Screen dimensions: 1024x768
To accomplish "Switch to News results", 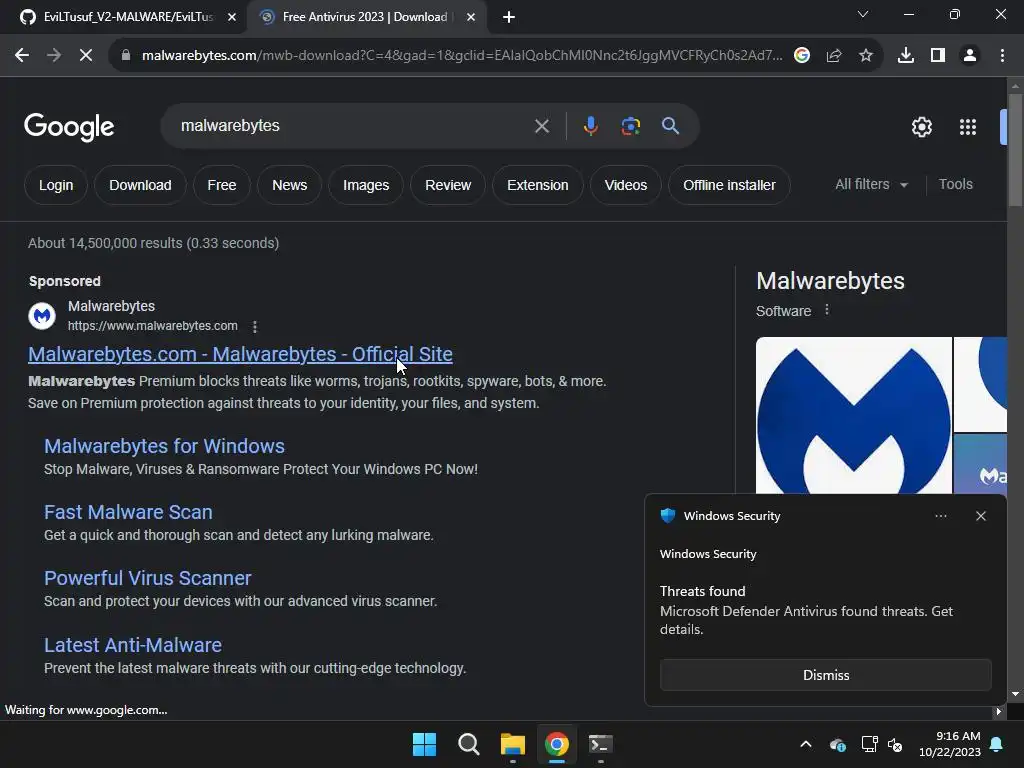I will coord(289,185).
